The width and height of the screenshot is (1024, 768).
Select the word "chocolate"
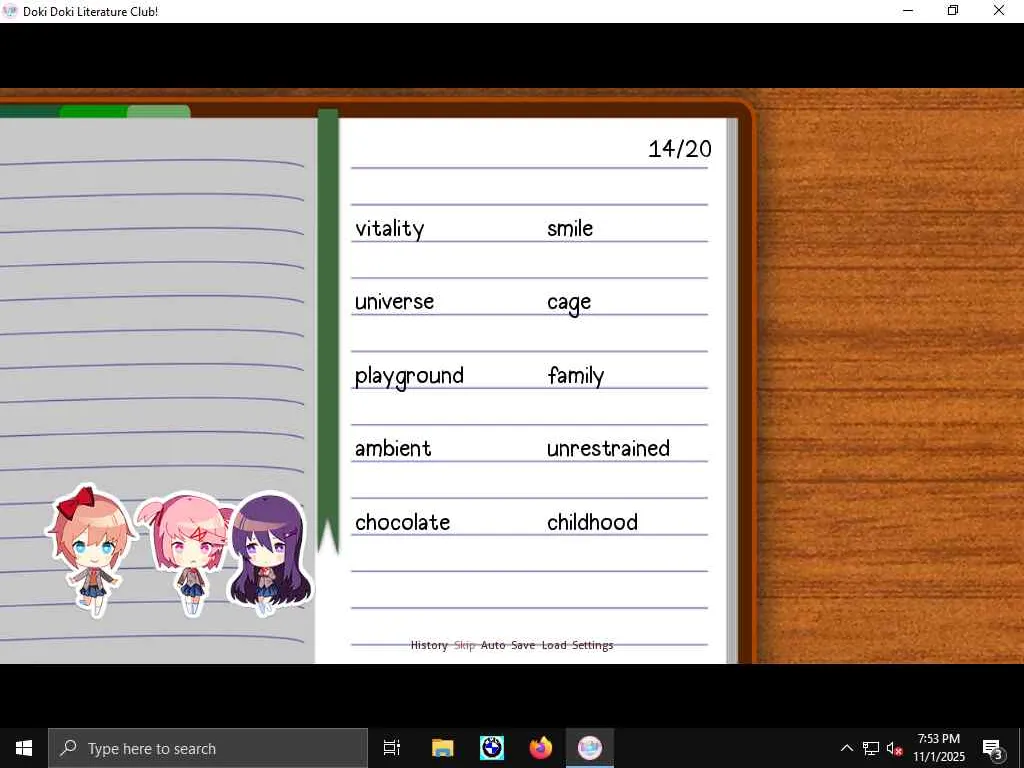pyautogui.click(x=403, y=522)
